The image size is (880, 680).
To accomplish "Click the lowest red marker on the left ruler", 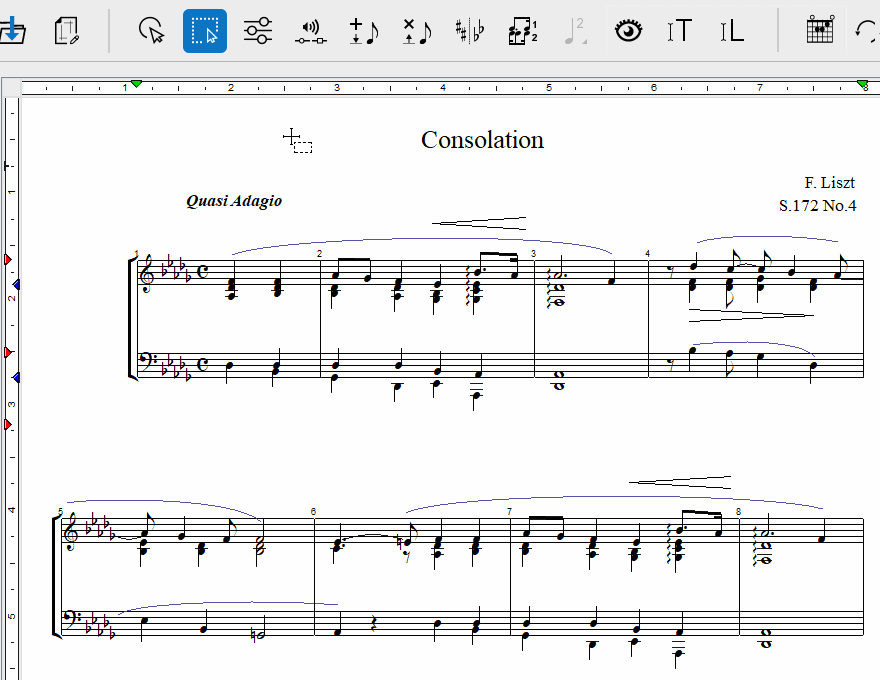I will click(8, 425).
